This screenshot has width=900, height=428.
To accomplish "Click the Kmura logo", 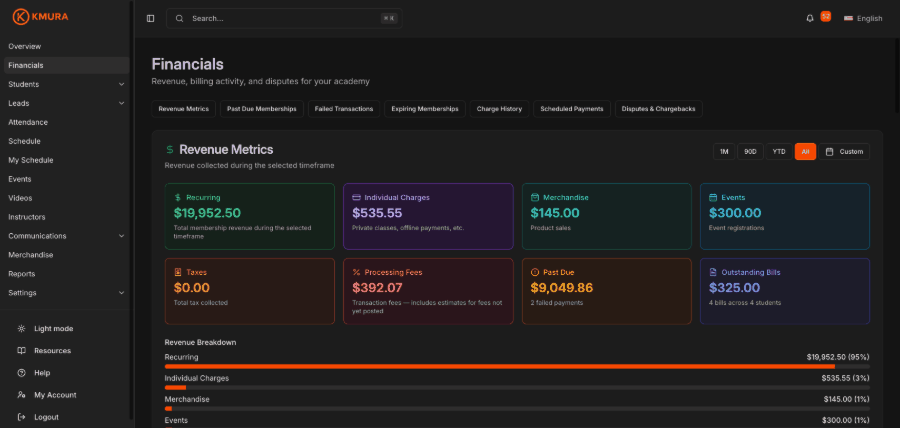I will point(40,17).
